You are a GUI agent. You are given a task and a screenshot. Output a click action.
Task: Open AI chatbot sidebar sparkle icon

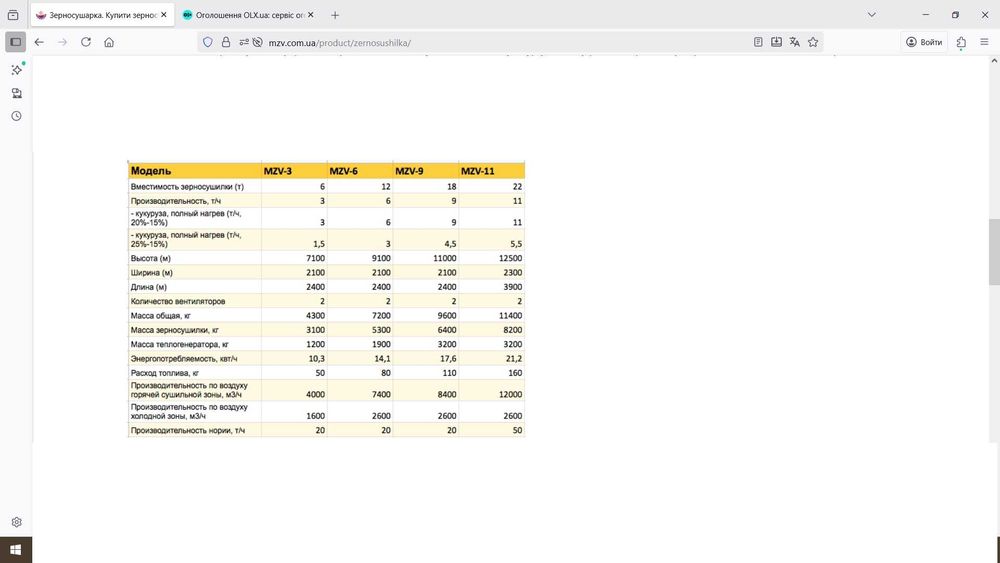point(17,69)
